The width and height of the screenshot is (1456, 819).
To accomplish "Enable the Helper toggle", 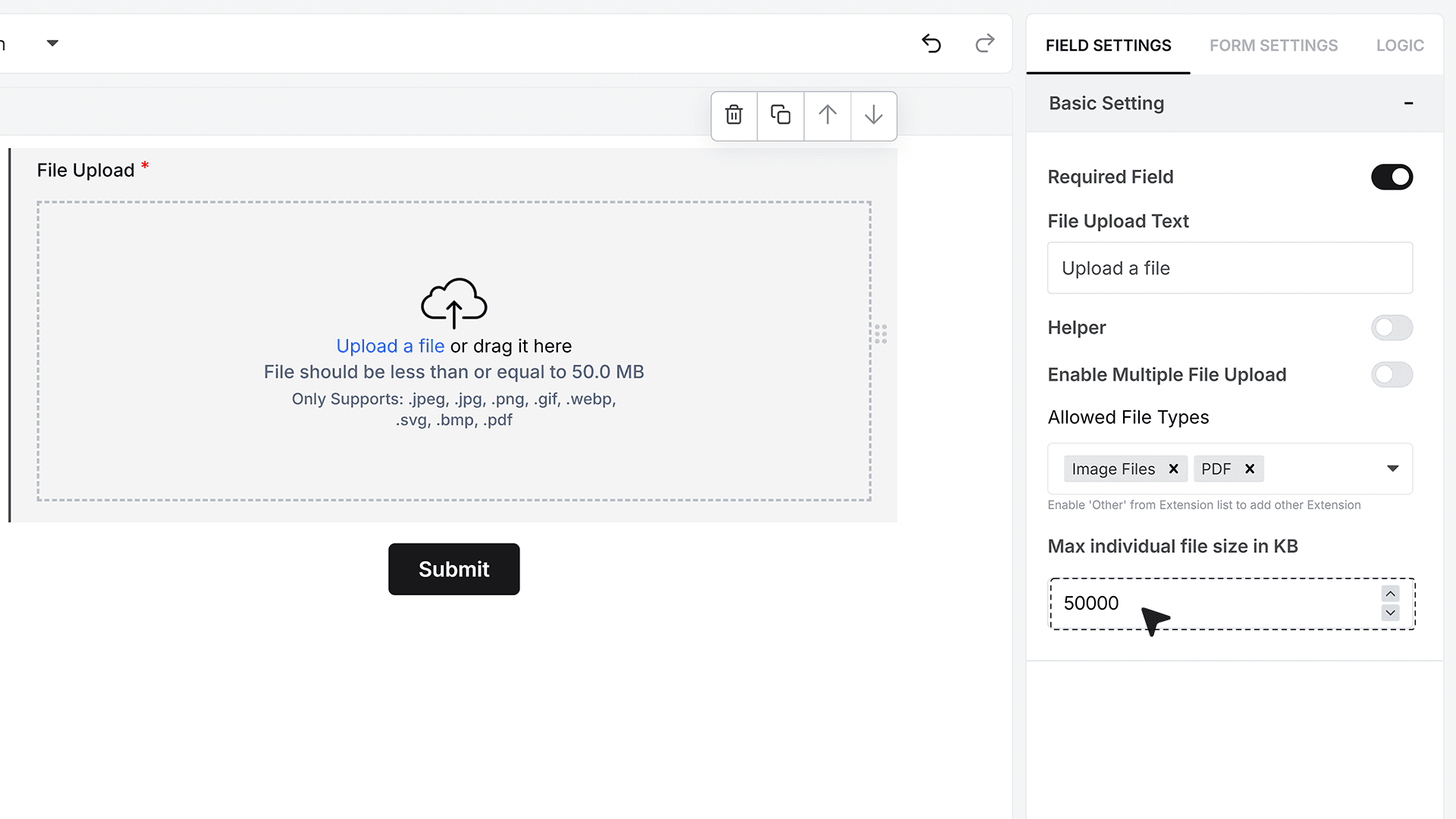I will pos(1392,328).
